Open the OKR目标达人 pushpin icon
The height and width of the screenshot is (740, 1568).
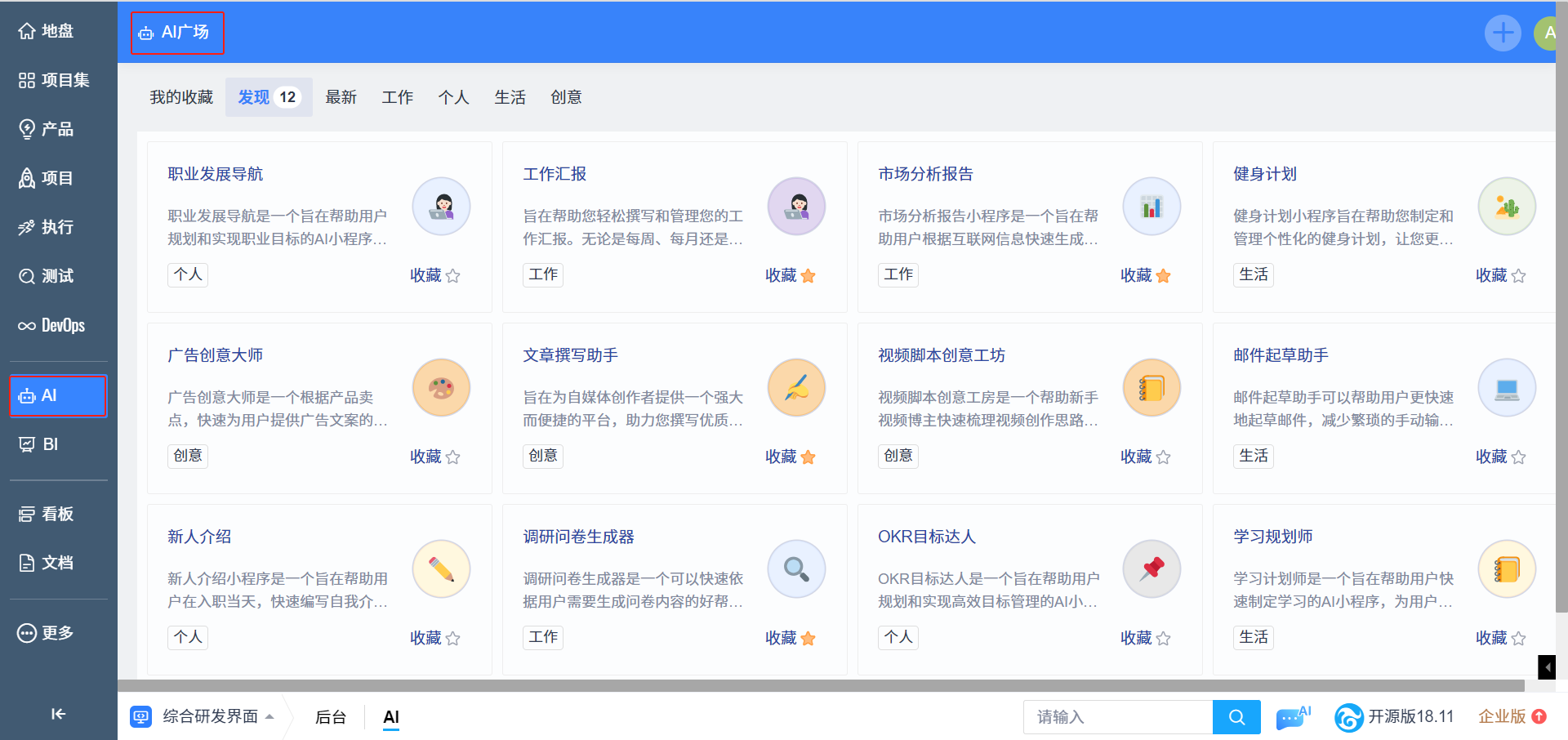(1151, 569)
